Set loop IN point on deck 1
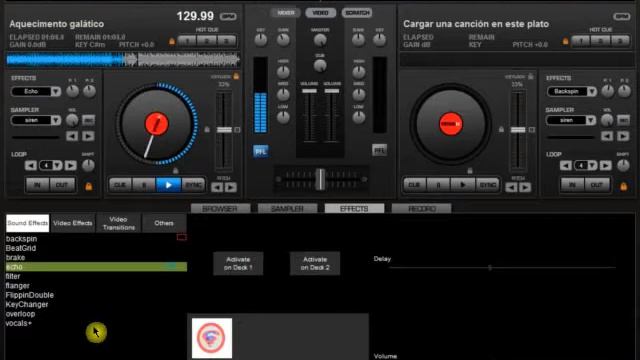Image resolution: width=640 pixels, height=360 pixels. pos(38,185)
